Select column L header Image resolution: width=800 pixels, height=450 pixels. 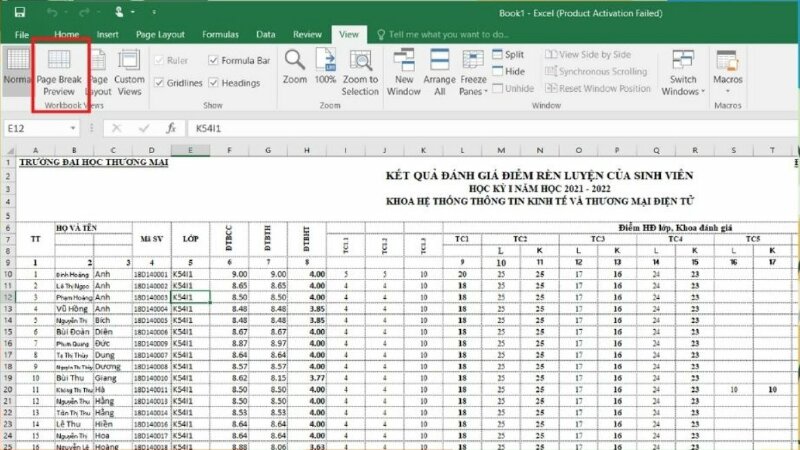click(x=462, y=151)
